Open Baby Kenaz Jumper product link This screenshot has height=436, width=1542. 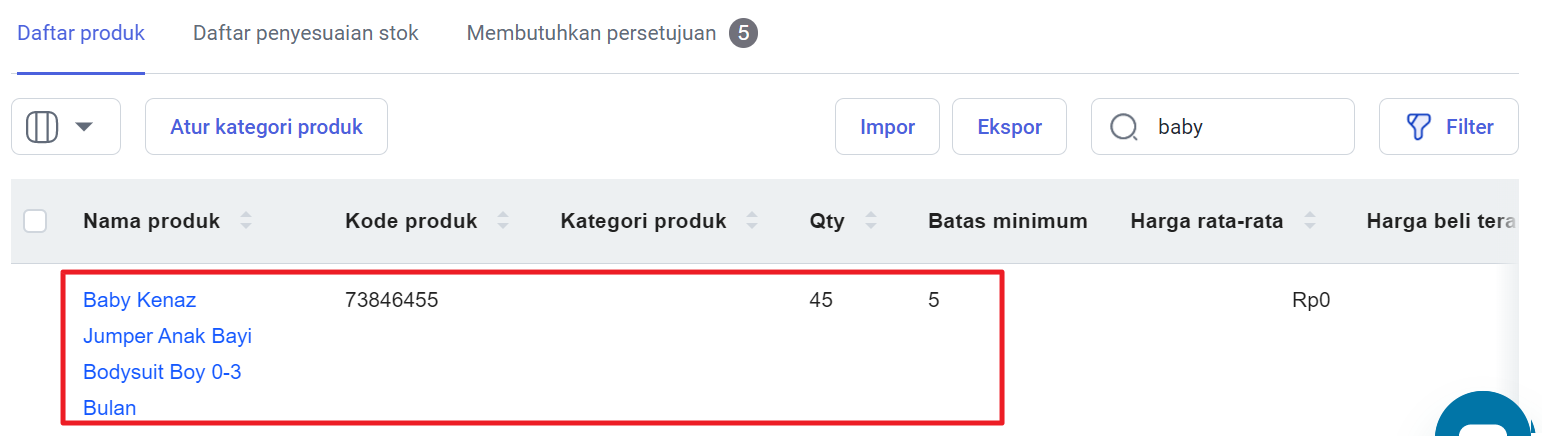[x=167, y=354]
